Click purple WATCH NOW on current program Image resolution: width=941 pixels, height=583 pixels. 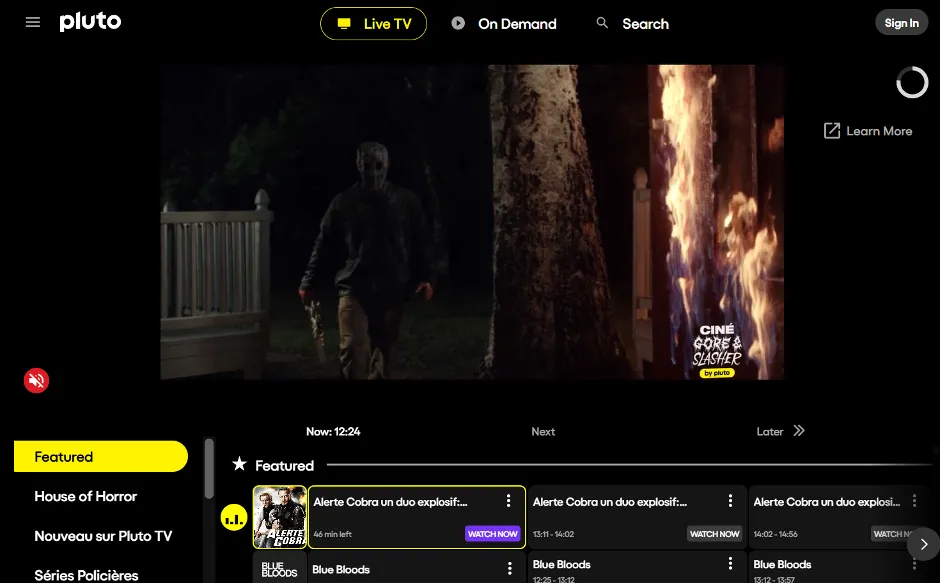tap(493, 534)
